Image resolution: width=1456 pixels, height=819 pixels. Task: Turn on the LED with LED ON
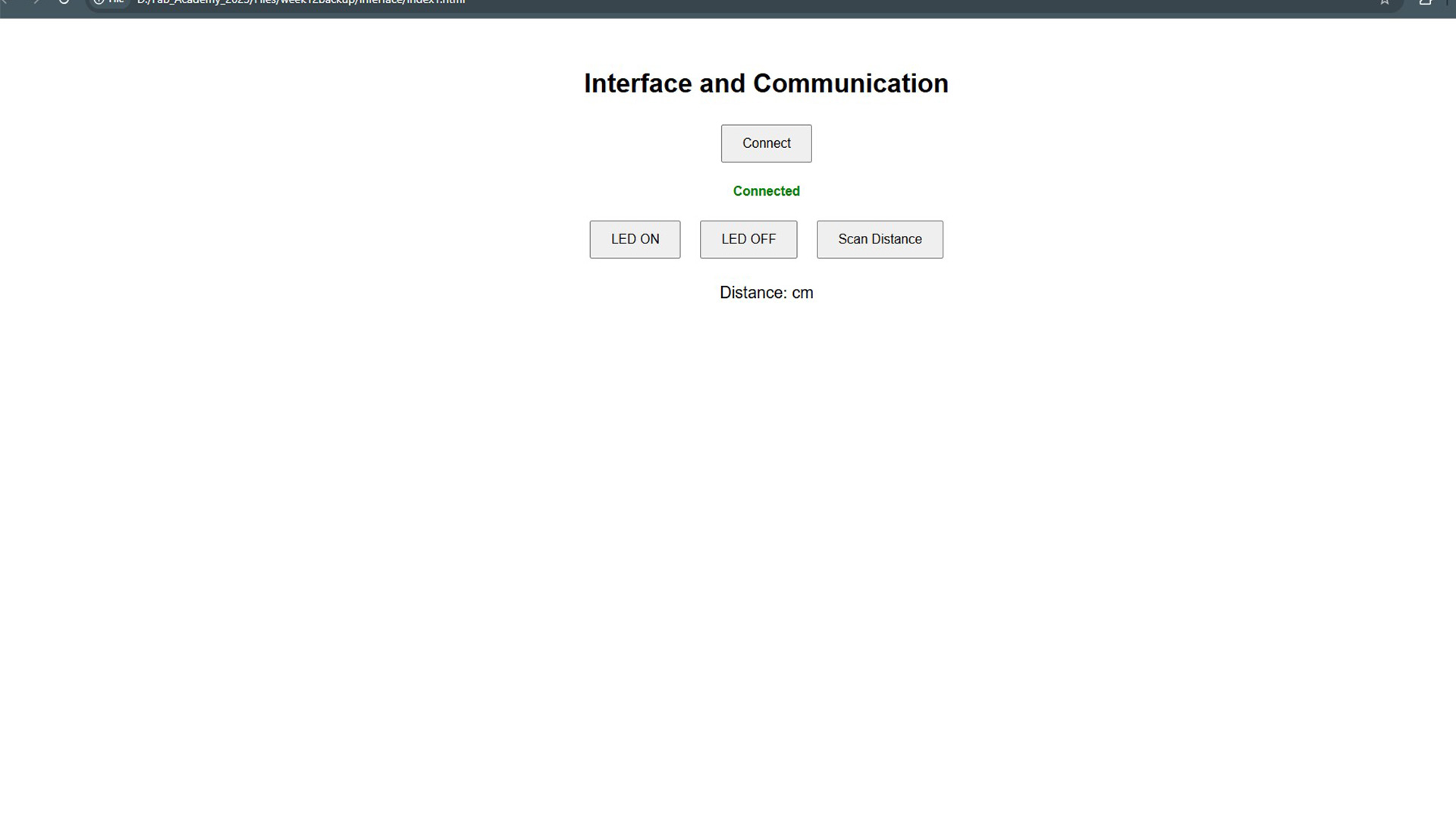click(635, 240)
